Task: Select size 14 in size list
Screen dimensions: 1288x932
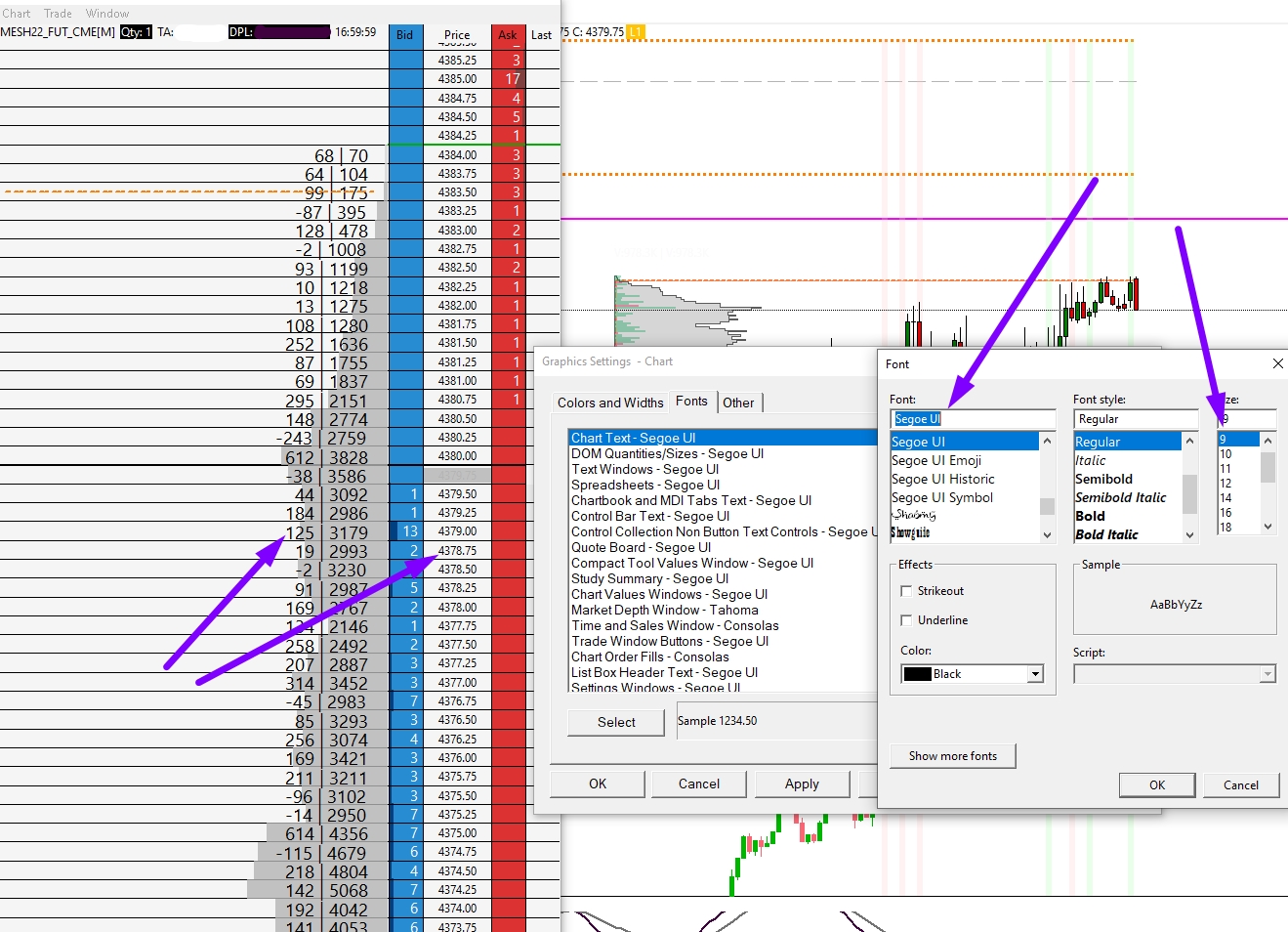Action: pyautogui.click(x=1226, y=497)
